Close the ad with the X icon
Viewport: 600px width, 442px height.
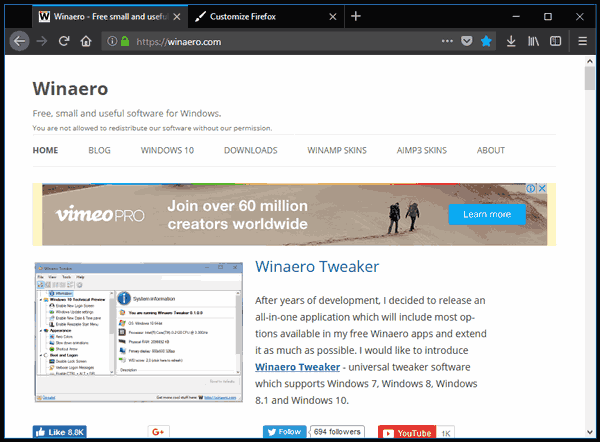[542, 188]
